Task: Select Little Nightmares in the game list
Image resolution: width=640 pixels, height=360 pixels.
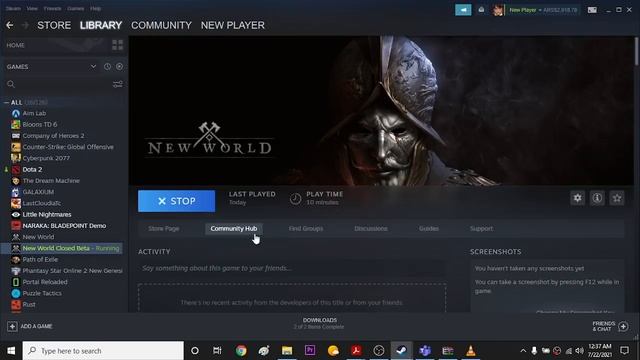Action: pyautogui.click(x=47, y=214)
